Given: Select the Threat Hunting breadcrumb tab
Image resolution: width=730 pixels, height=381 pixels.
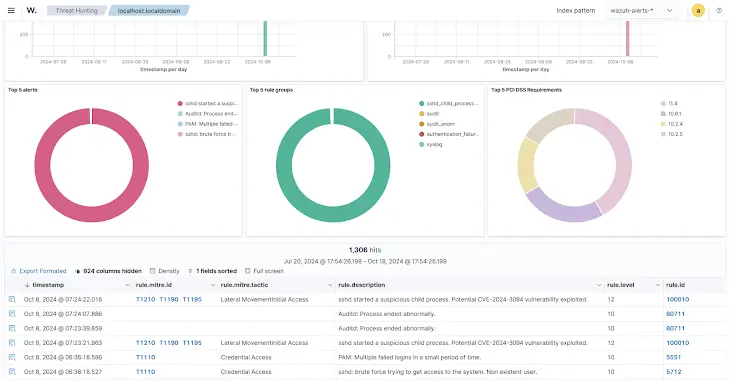Looking at the screenshot, I should coord(77,10).
